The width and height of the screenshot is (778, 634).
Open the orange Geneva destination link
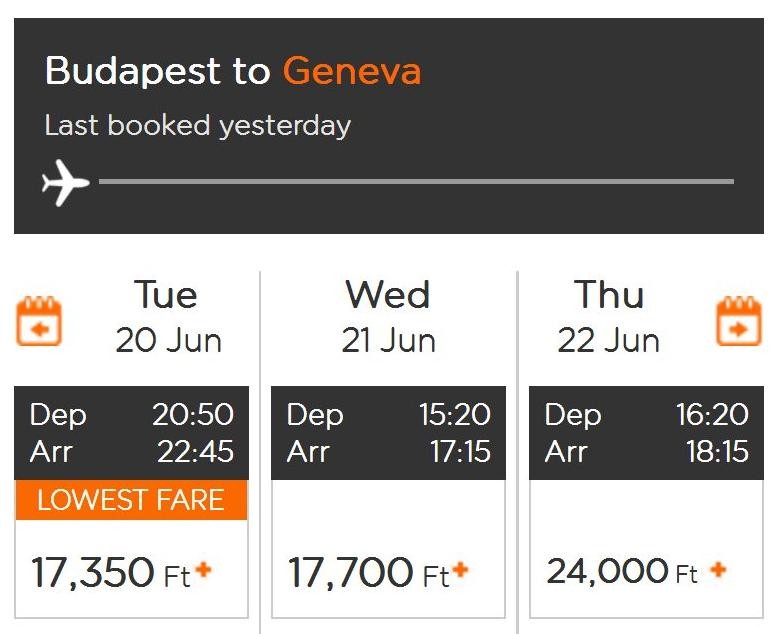[351, 72]
